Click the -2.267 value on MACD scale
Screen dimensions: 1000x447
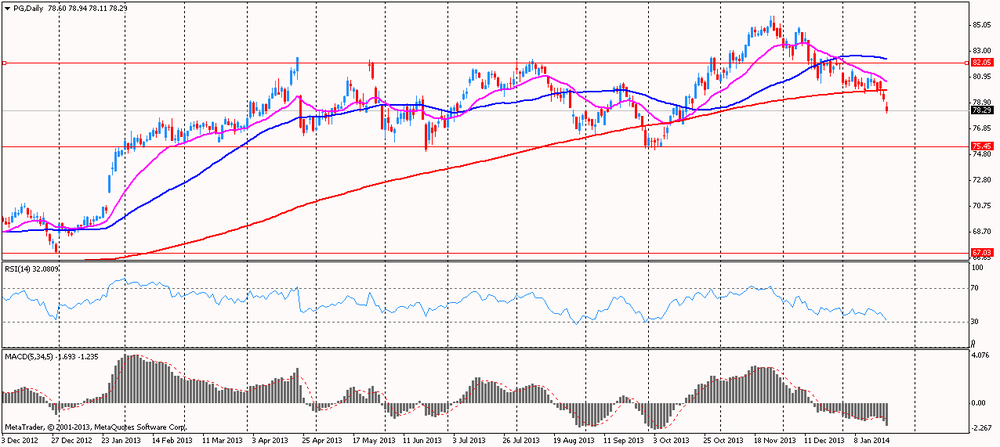point(980,428)
